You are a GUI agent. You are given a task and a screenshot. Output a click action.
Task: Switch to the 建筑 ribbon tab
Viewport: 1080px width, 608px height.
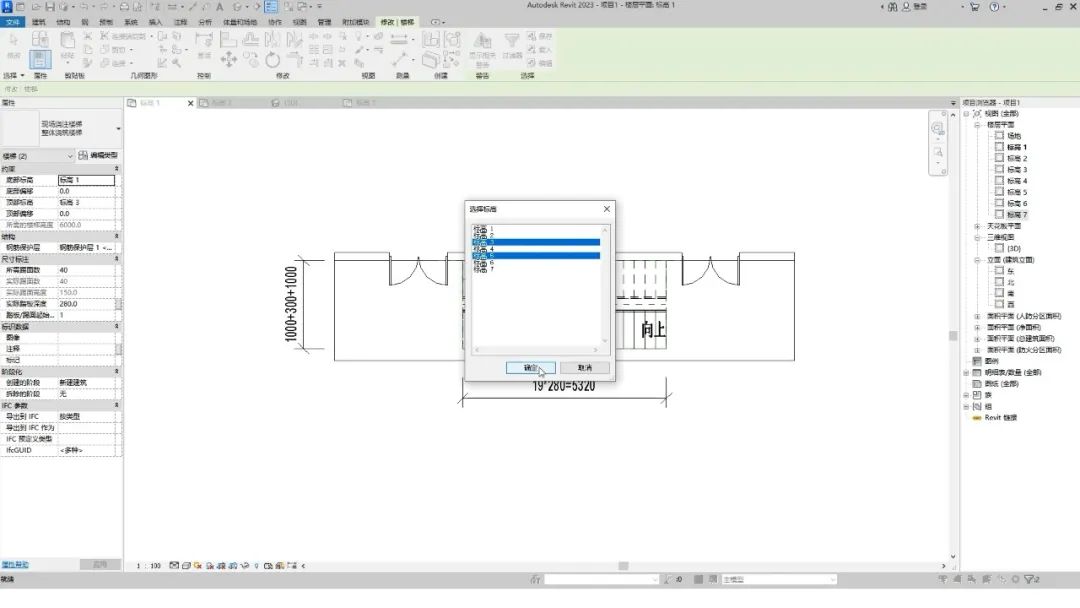click(39, 22)
